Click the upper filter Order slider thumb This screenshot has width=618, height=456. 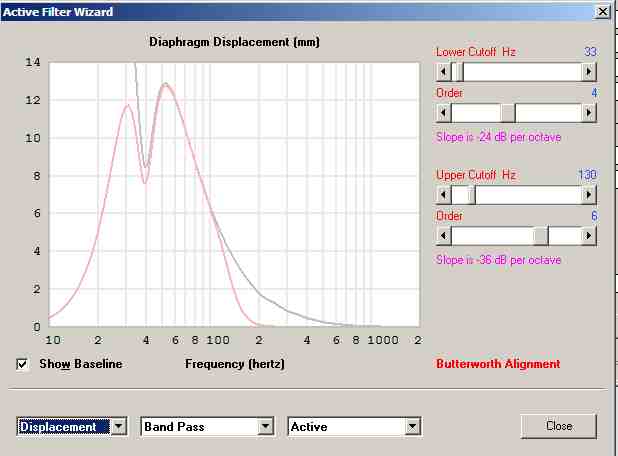(541, 236)
